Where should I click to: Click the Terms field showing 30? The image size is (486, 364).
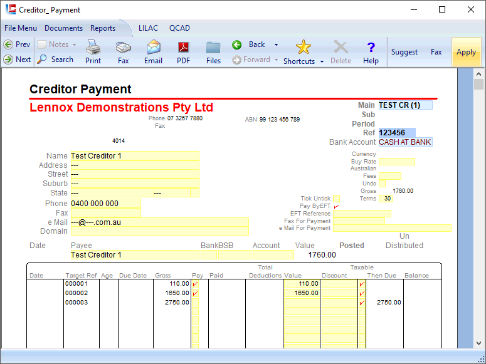pos(386,199)
